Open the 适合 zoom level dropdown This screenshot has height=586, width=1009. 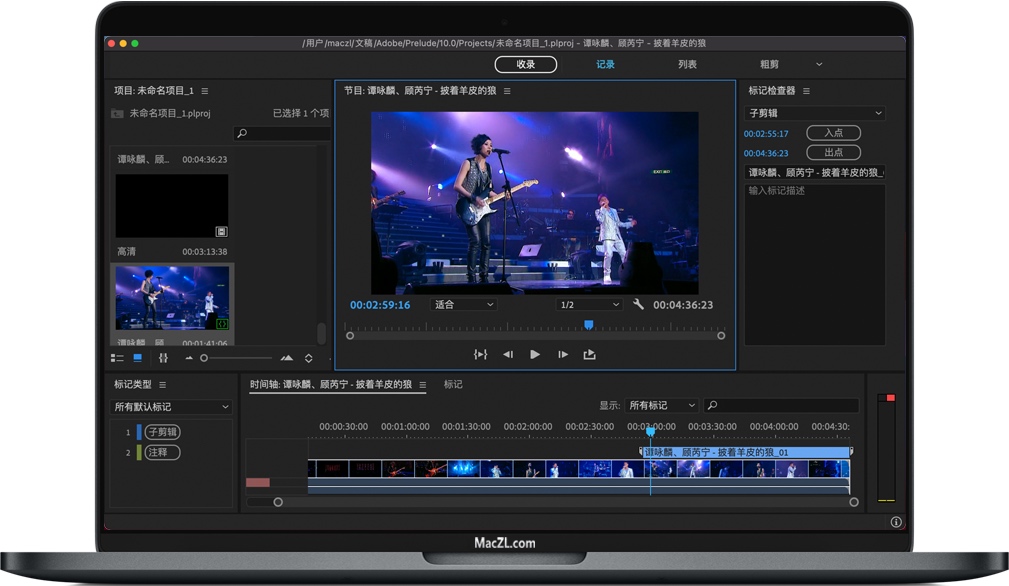tap(463, 303)
